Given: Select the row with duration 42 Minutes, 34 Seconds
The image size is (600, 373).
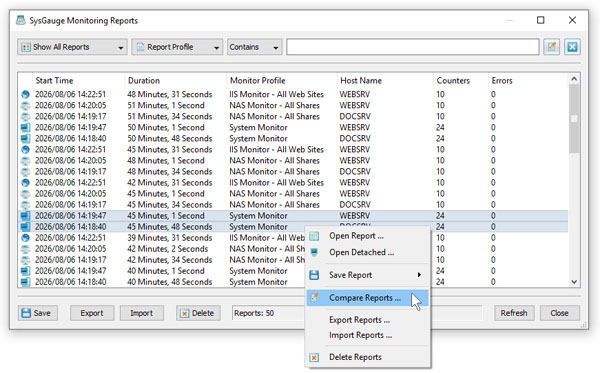Looking at the screenshot, I should click(293, 260).
